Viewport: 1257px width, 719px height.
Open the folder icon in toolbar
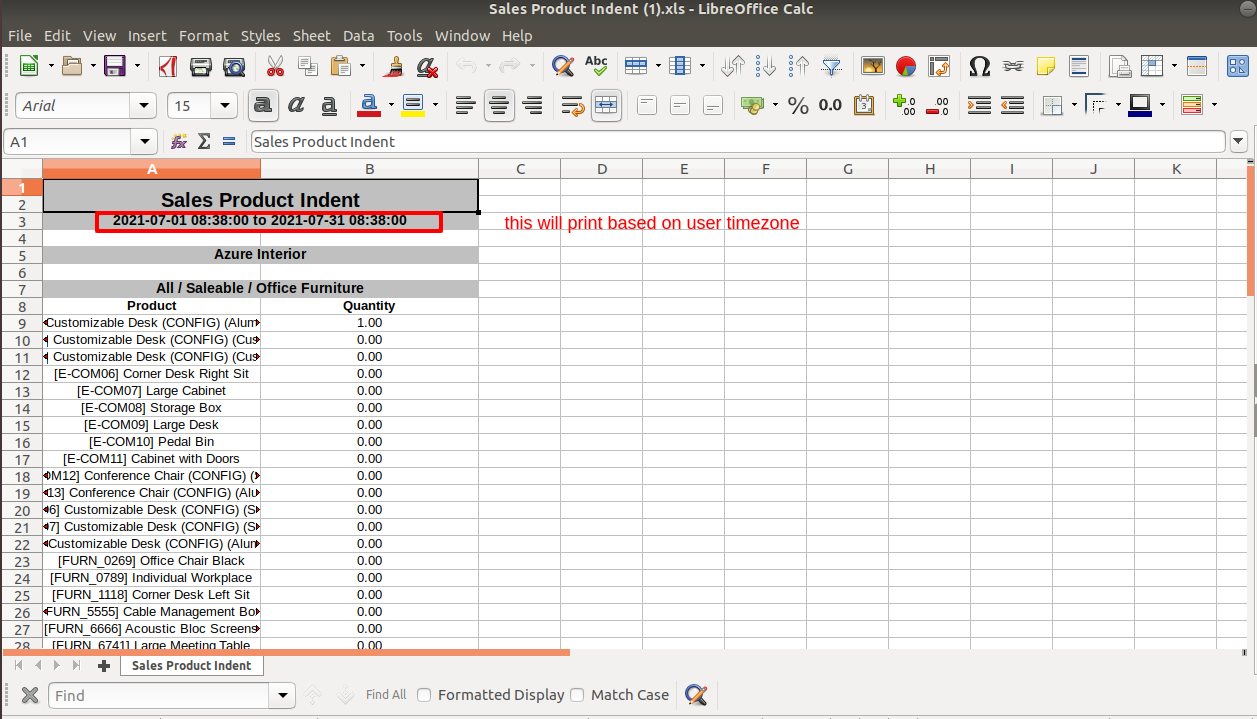(x=72, y=67)
